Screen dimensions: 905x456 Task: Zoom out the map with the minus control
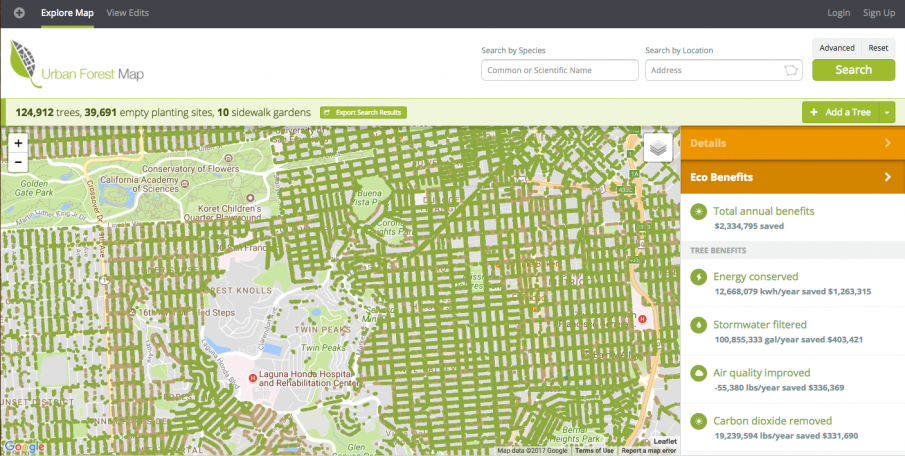pos(18,163)
